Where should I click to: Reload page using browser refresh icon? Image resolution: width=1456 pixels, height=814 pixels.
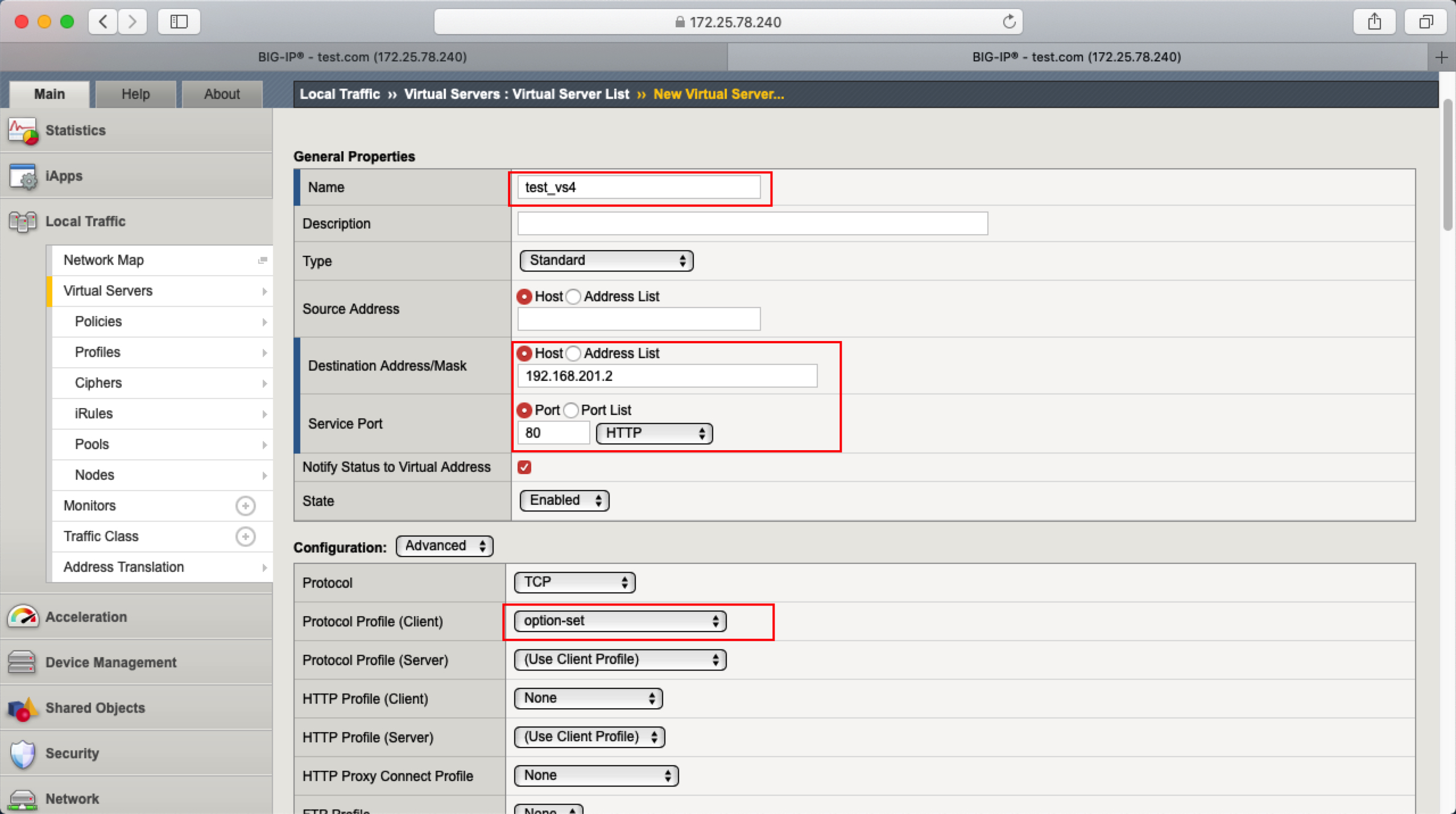tap(1009, 22)
